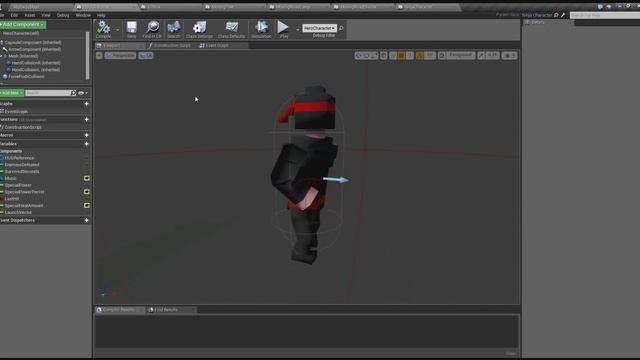Click the magnifier beside the Debug Filter
Image resolution: width=640 pixels, height=360 pixels.
click(341, 28)
